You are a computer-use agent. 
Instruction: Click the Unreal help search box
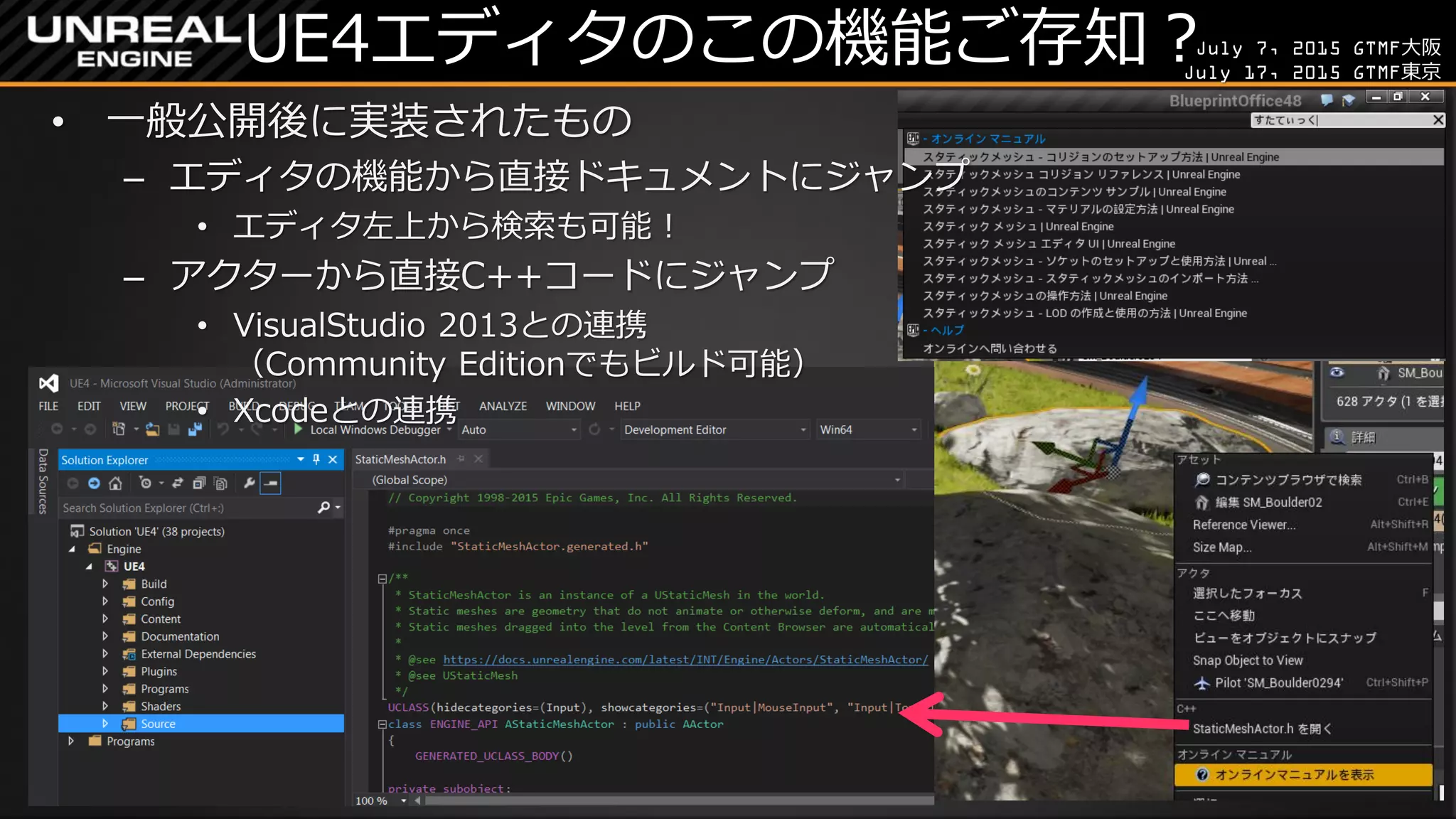[1341, 120]
